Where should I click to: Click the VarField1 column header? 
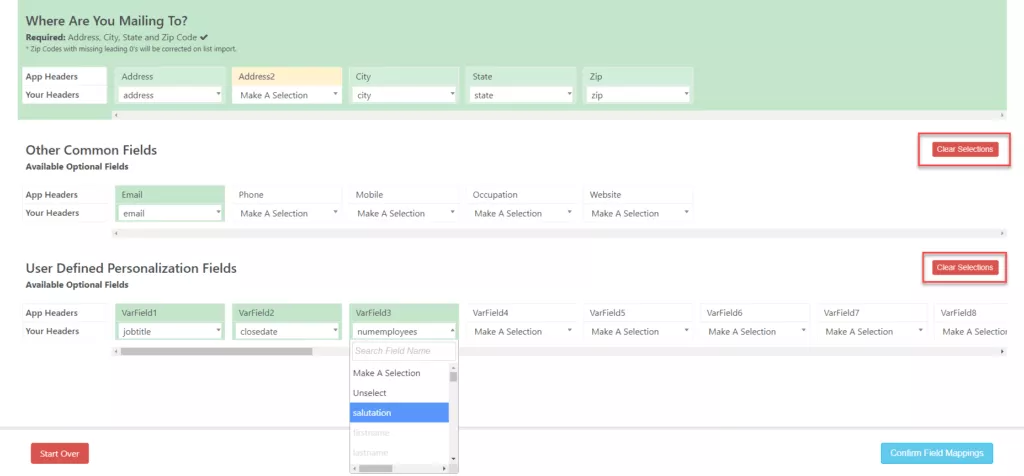170,313
